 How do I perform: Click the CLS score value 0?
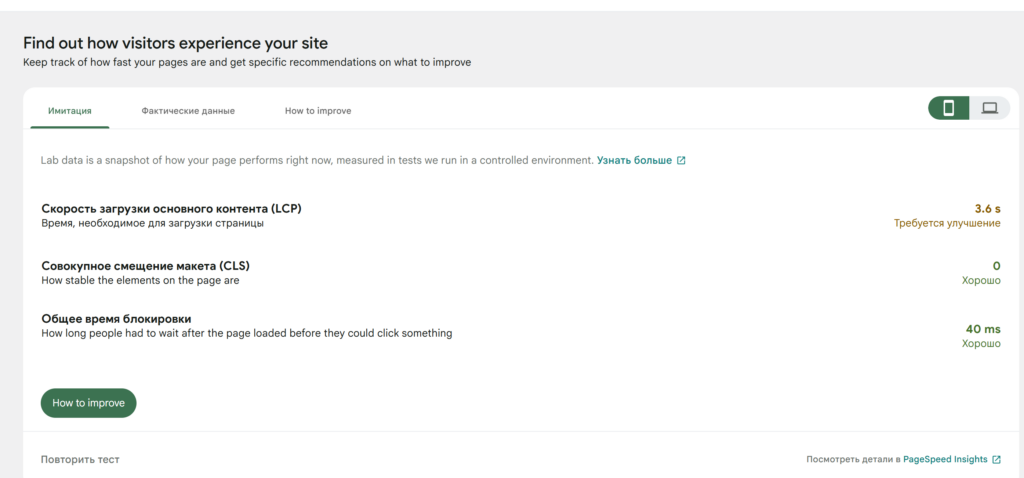997,266
